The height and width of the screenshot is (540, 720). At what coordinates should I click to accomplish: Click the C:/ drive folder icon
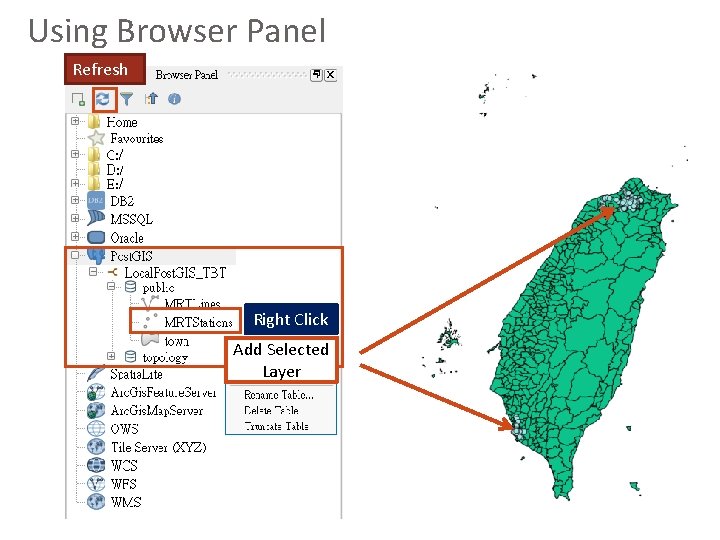point(94,154)
